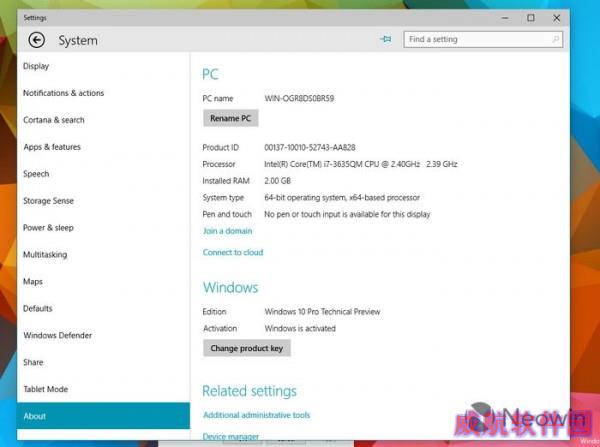
Task: Click the Related settings heading
Action: pos(249,391)
